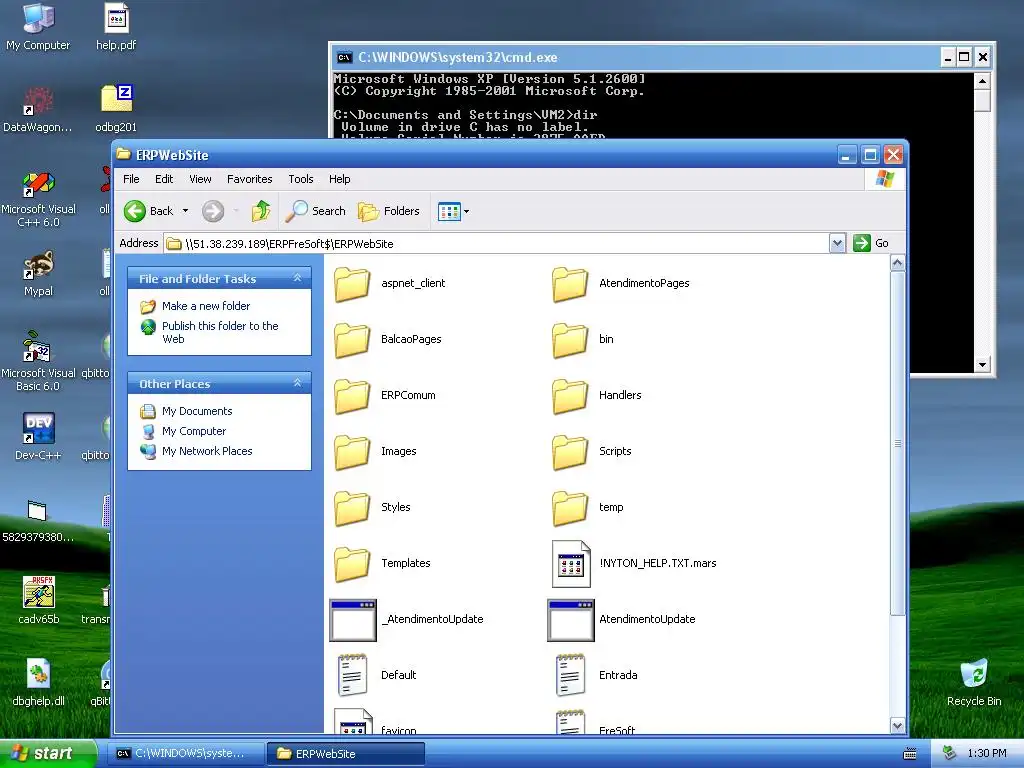Select Microsoft Visual C++ 6.0 shortcut
Screen dimensions: 1024x768
(x=38, y=184)
